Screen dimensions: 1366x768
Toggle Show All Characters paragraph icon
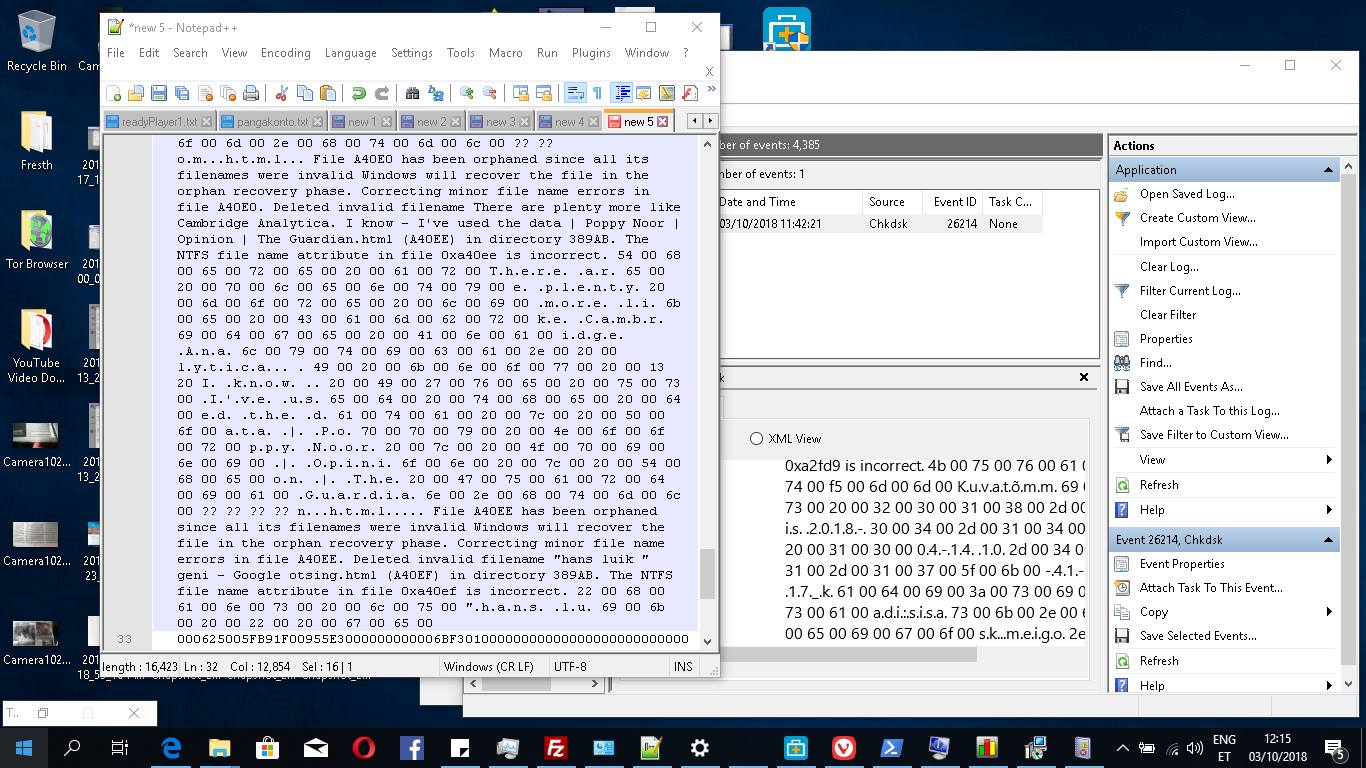(597, 93)
